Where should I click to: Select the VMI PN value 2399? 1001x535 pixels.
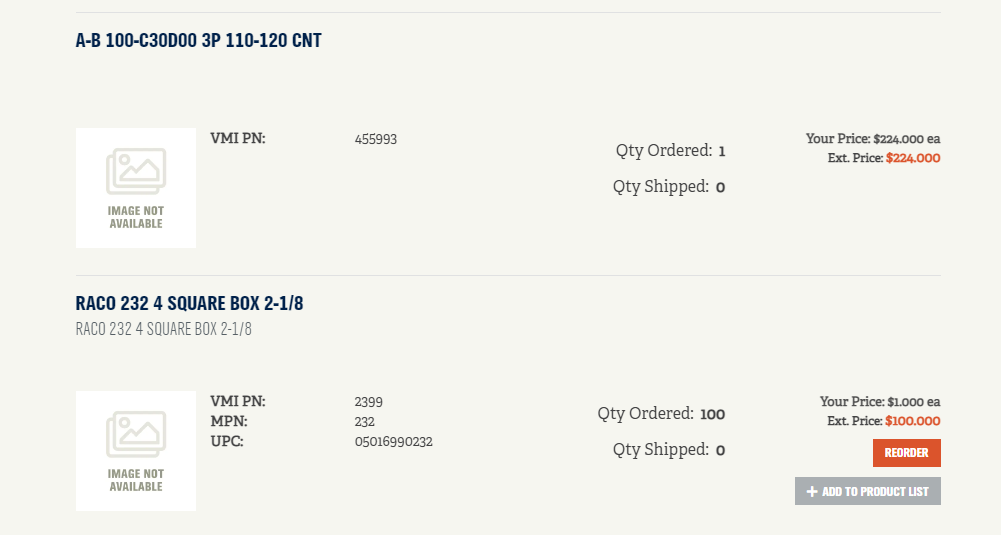click(x=369, y=401)
